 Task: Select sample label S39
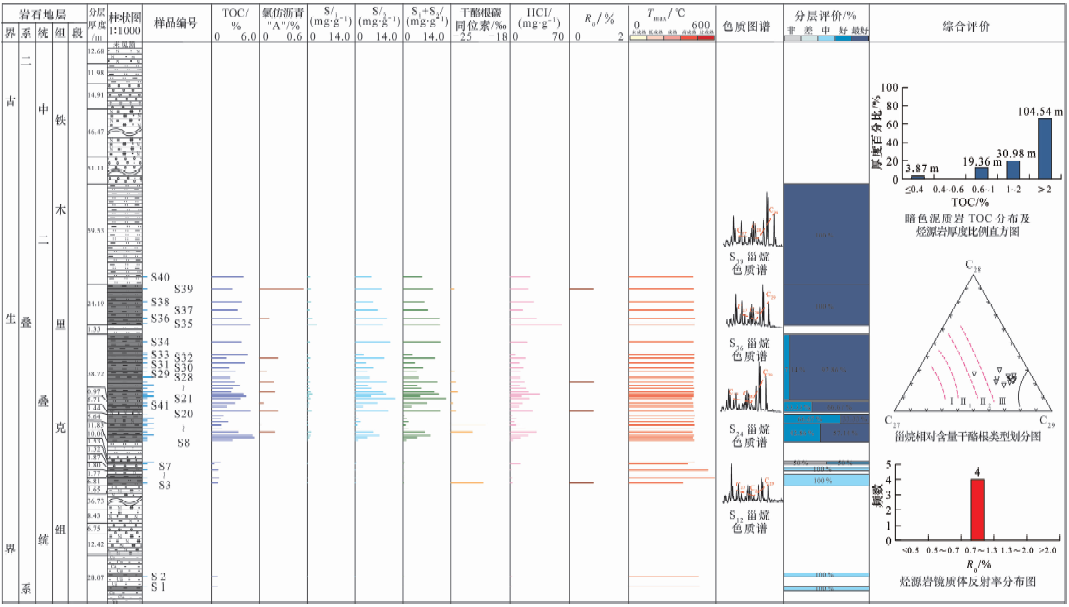coord(183,289)
